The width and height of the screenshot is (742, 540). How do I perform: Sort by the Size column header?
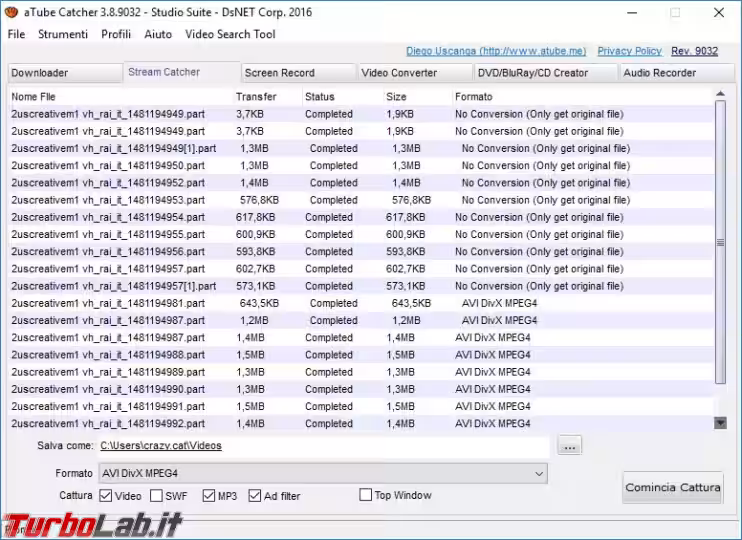[x=417, y=97]
